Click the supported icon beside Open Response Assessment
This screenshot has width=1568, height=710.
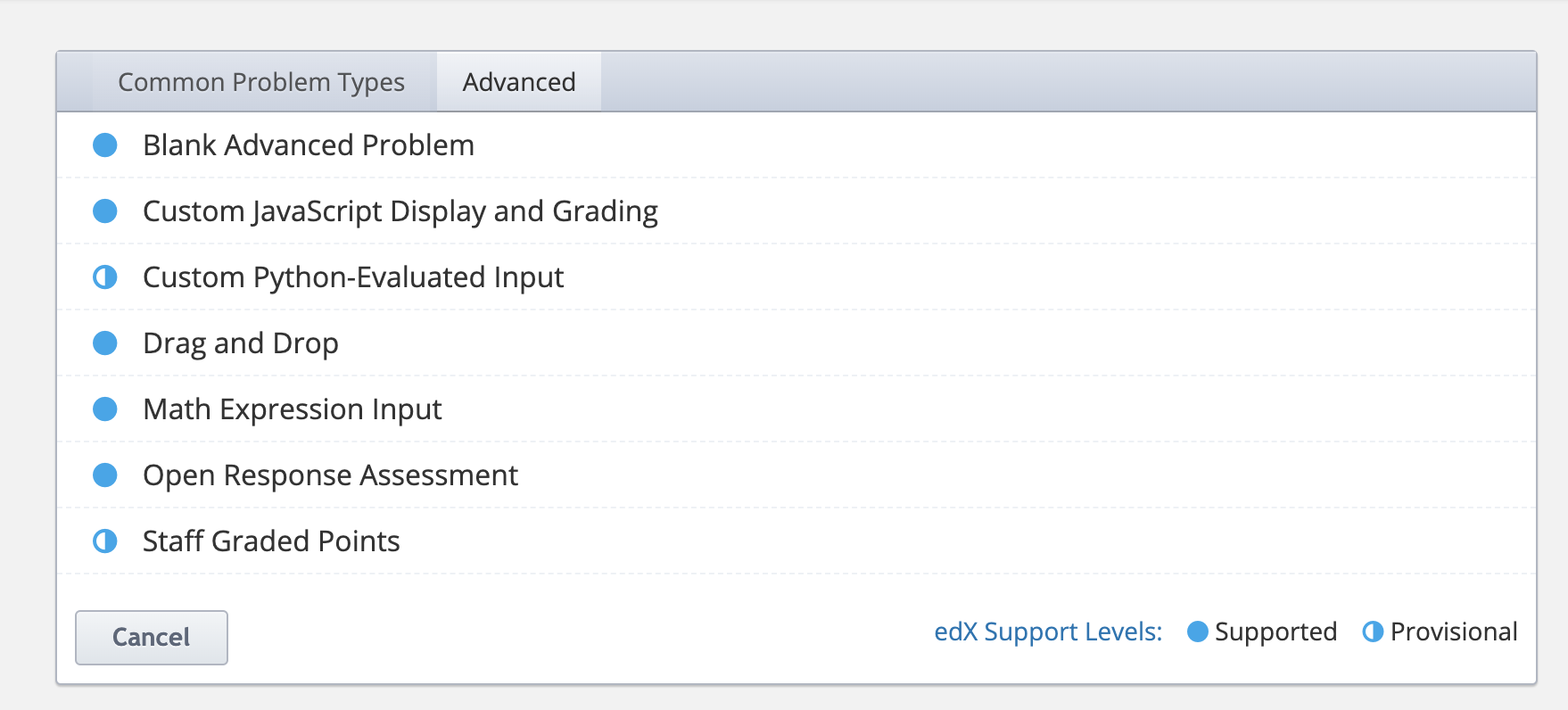tap(105, 475)
